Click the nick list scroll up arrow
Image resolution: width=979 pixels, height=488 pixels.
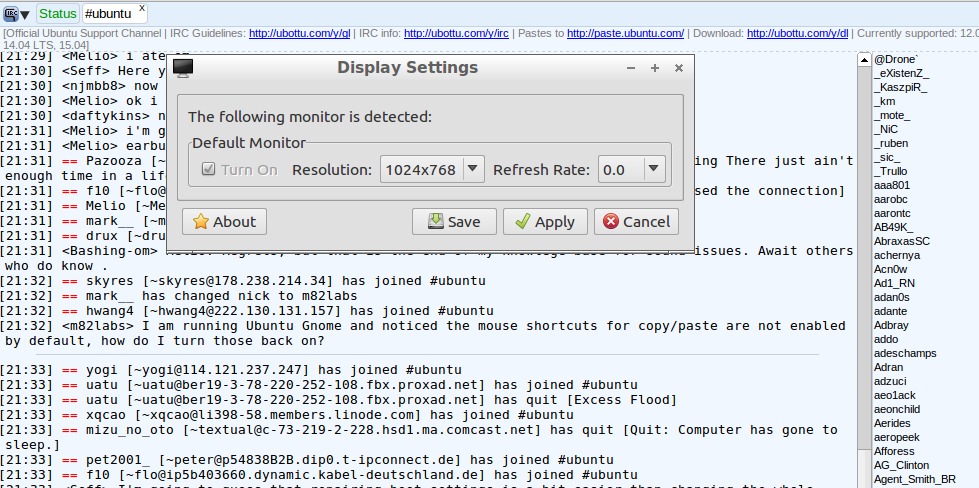(x=864, y=60)
